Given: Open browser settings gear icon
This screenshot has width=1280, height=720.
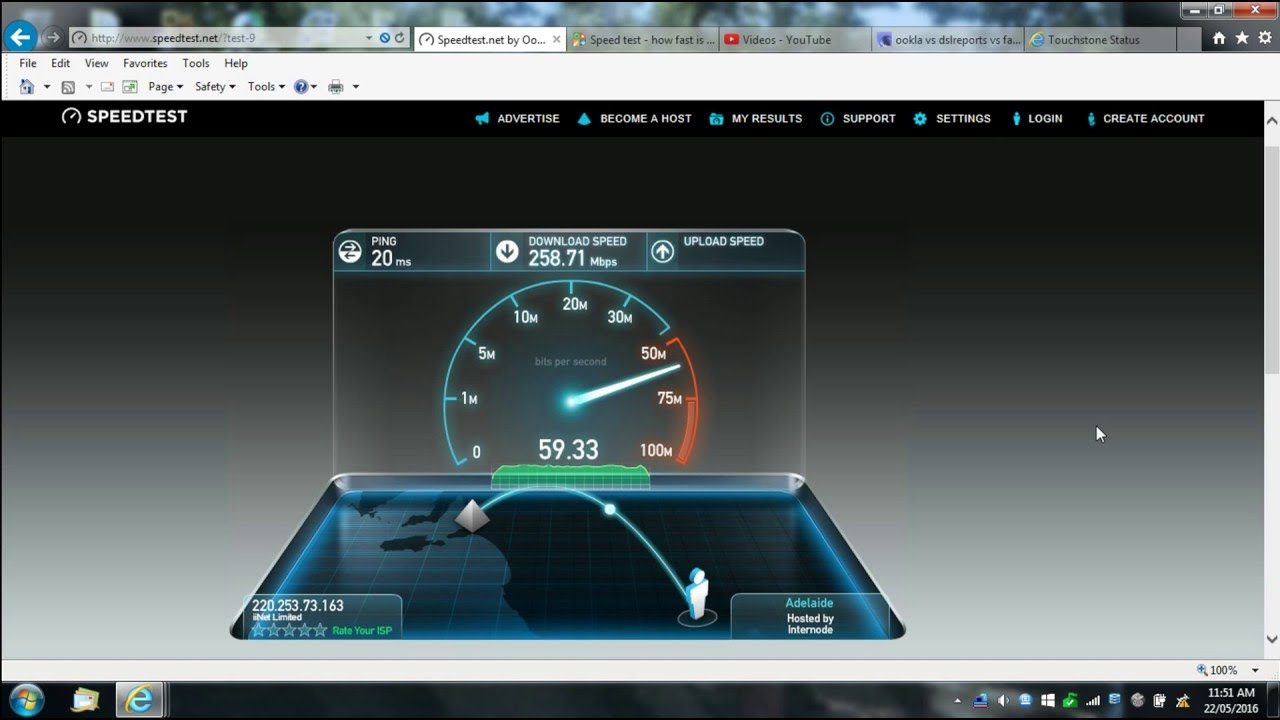Looking at the screenshot, I should click(x=1265, y=38).
